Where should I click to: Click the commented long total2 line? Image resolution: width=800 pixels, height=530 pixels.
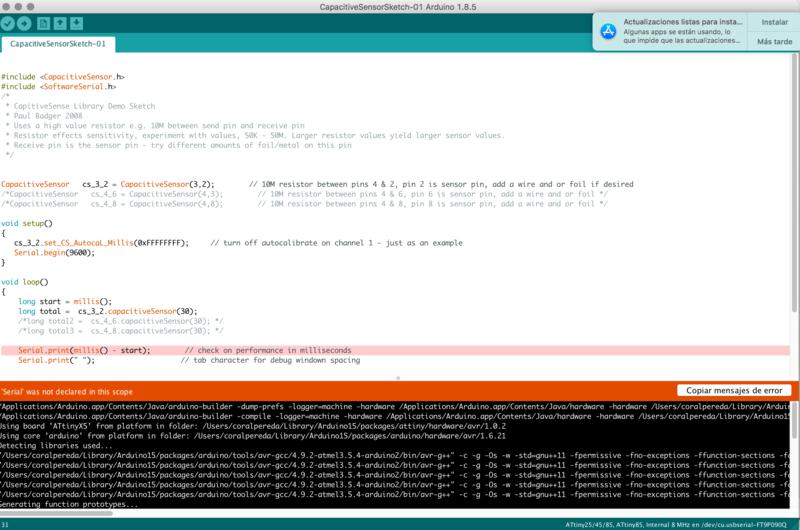(120, 321)
